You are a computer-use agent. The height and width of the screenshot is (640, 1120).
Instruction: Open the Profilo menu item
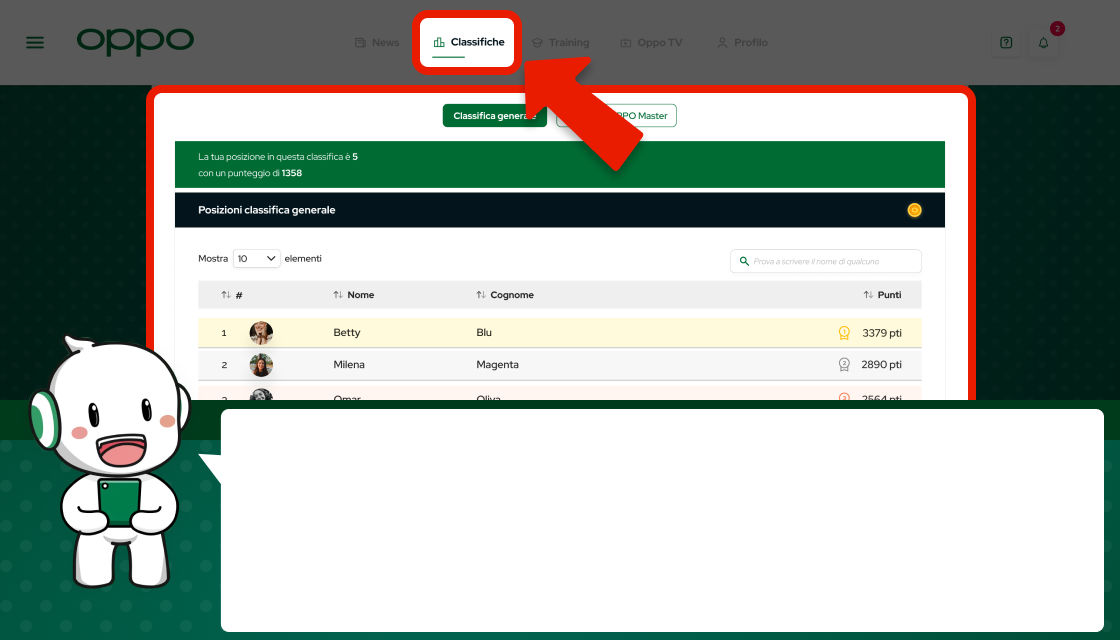click(x=742, y=43)
